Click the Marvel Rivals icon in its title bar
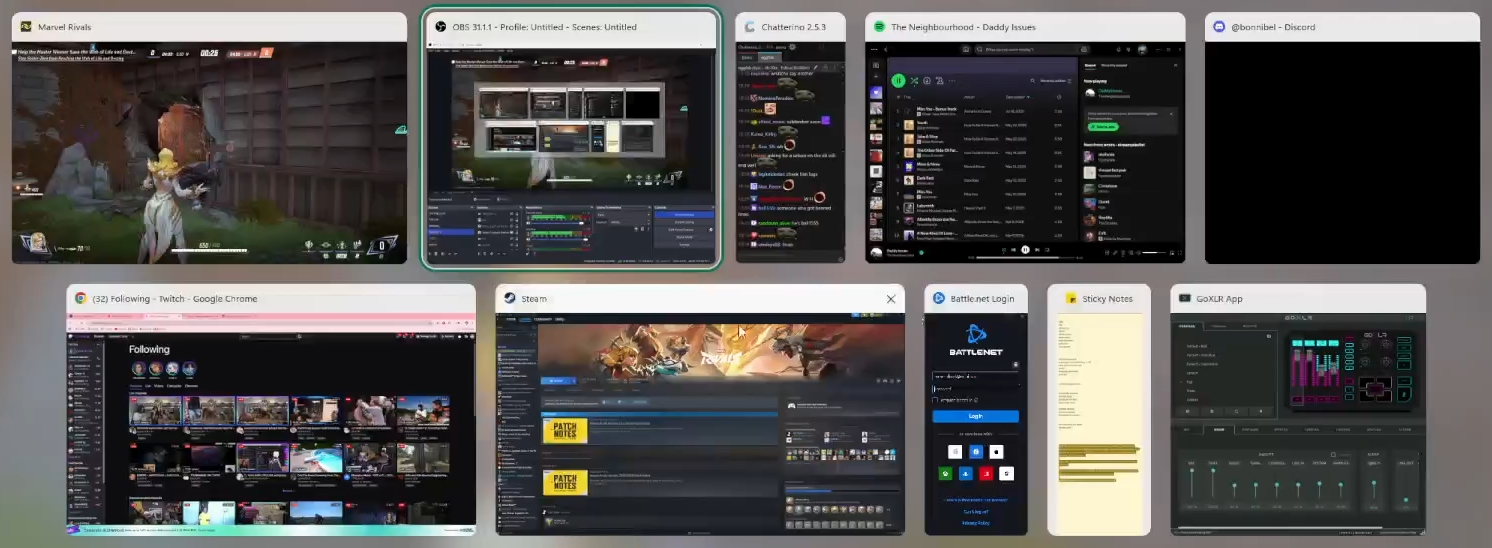The width and height of the screenshot is (1492, 548). pos(25,27)
